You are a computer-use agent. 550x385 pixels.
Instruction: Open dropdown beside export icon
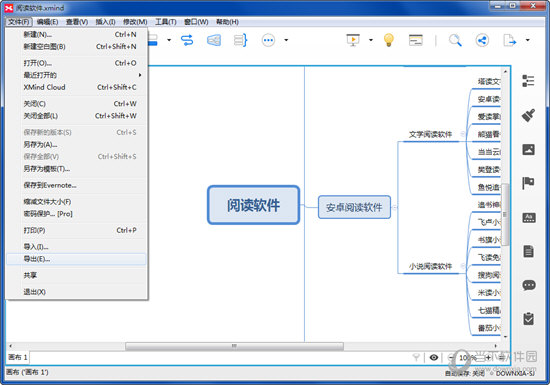(x=528, y=40)
